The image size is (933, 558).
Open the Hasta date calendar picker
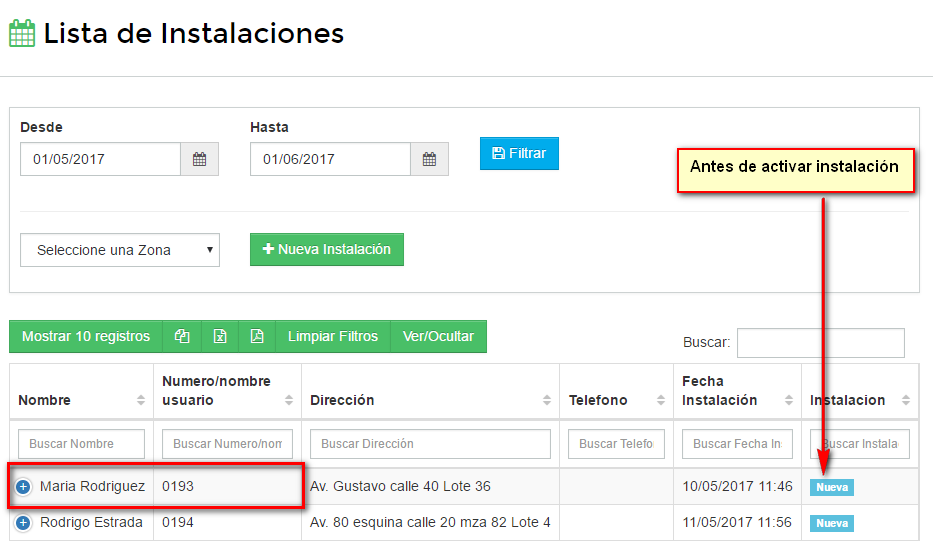[429, 159]
